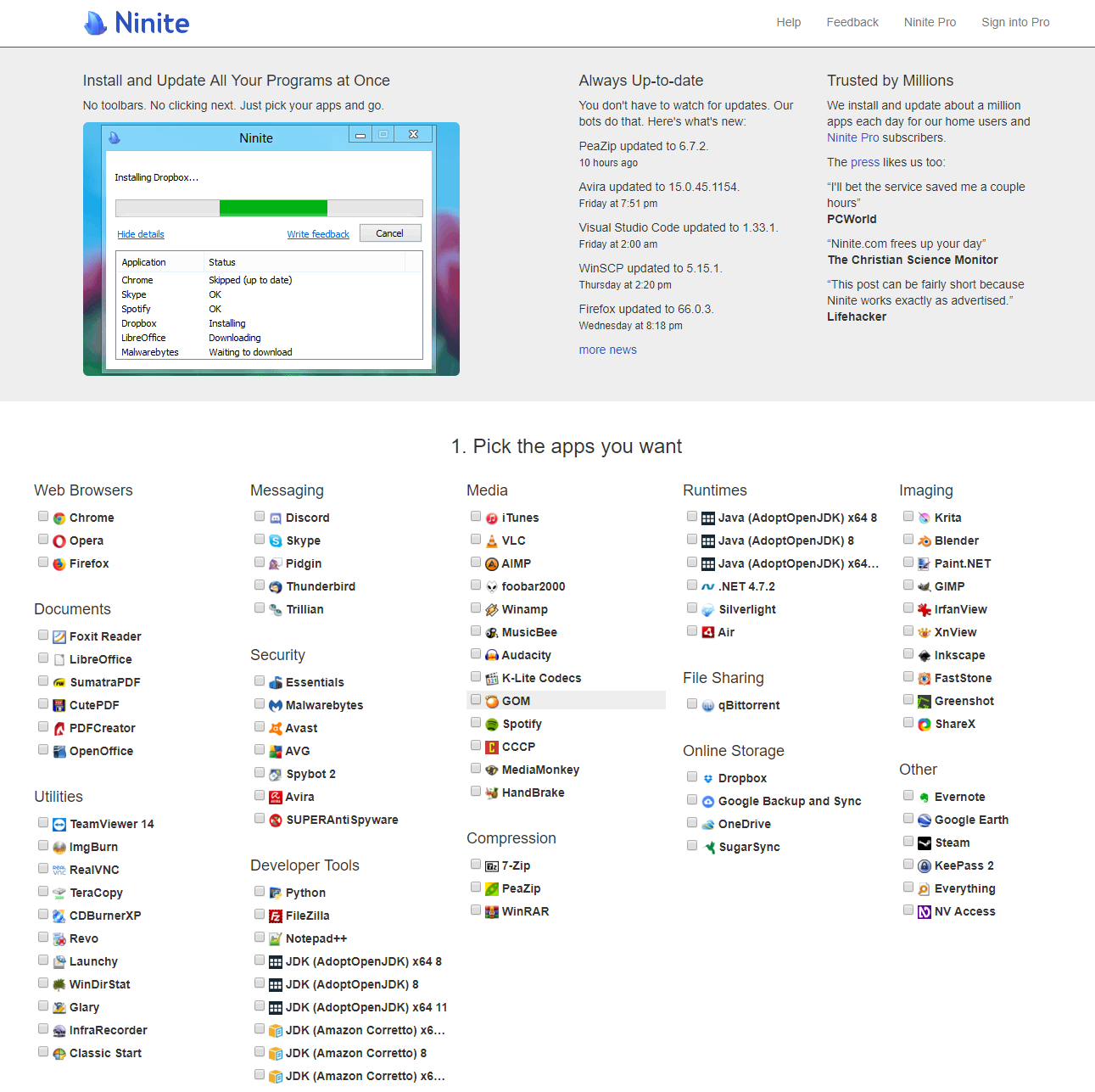Click the Skype icon
The image size is (1095, 1092).
pos(276,541)
